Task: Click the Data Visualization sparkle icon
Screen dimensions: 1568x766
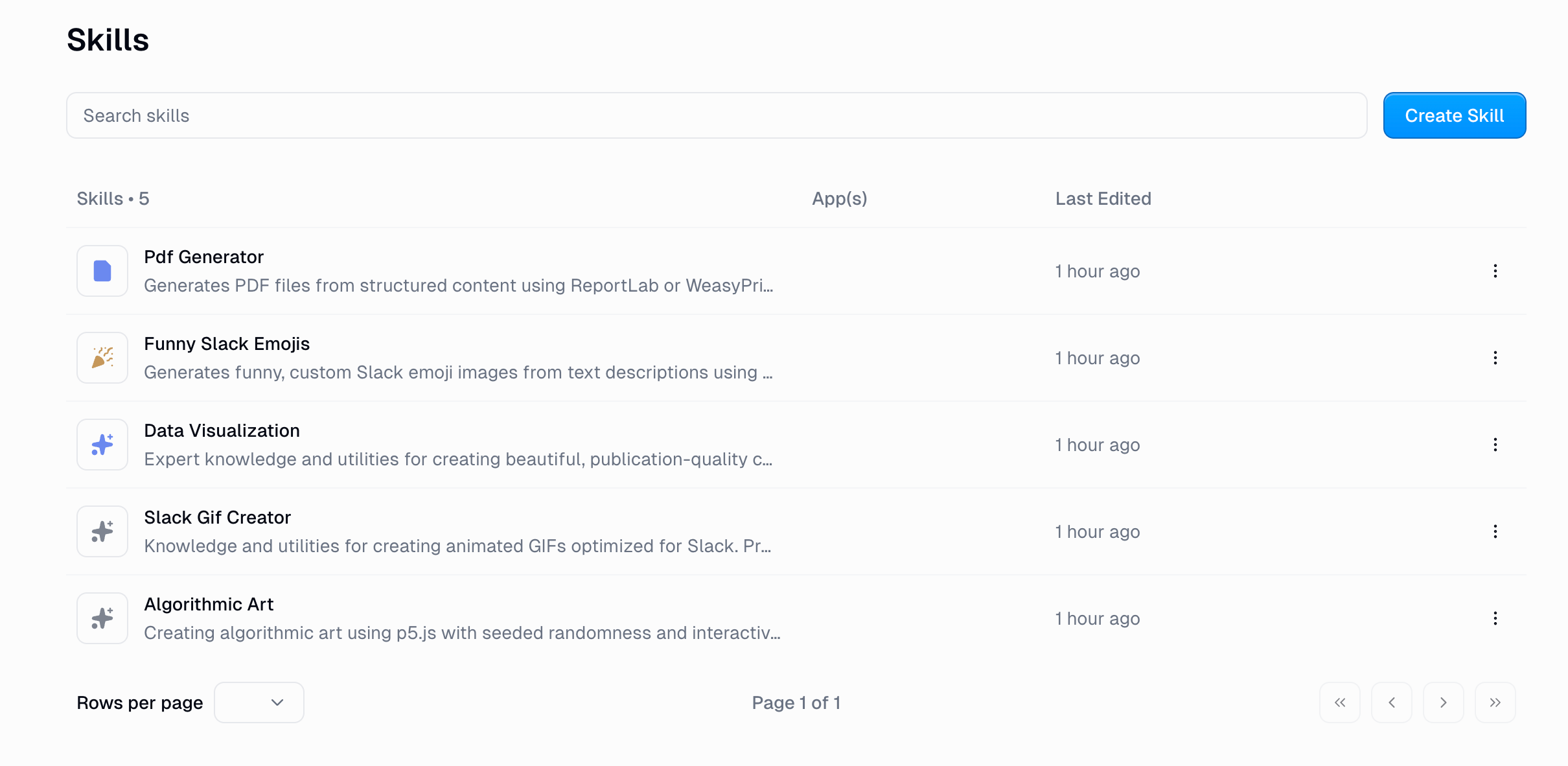Action: [102, 444]
